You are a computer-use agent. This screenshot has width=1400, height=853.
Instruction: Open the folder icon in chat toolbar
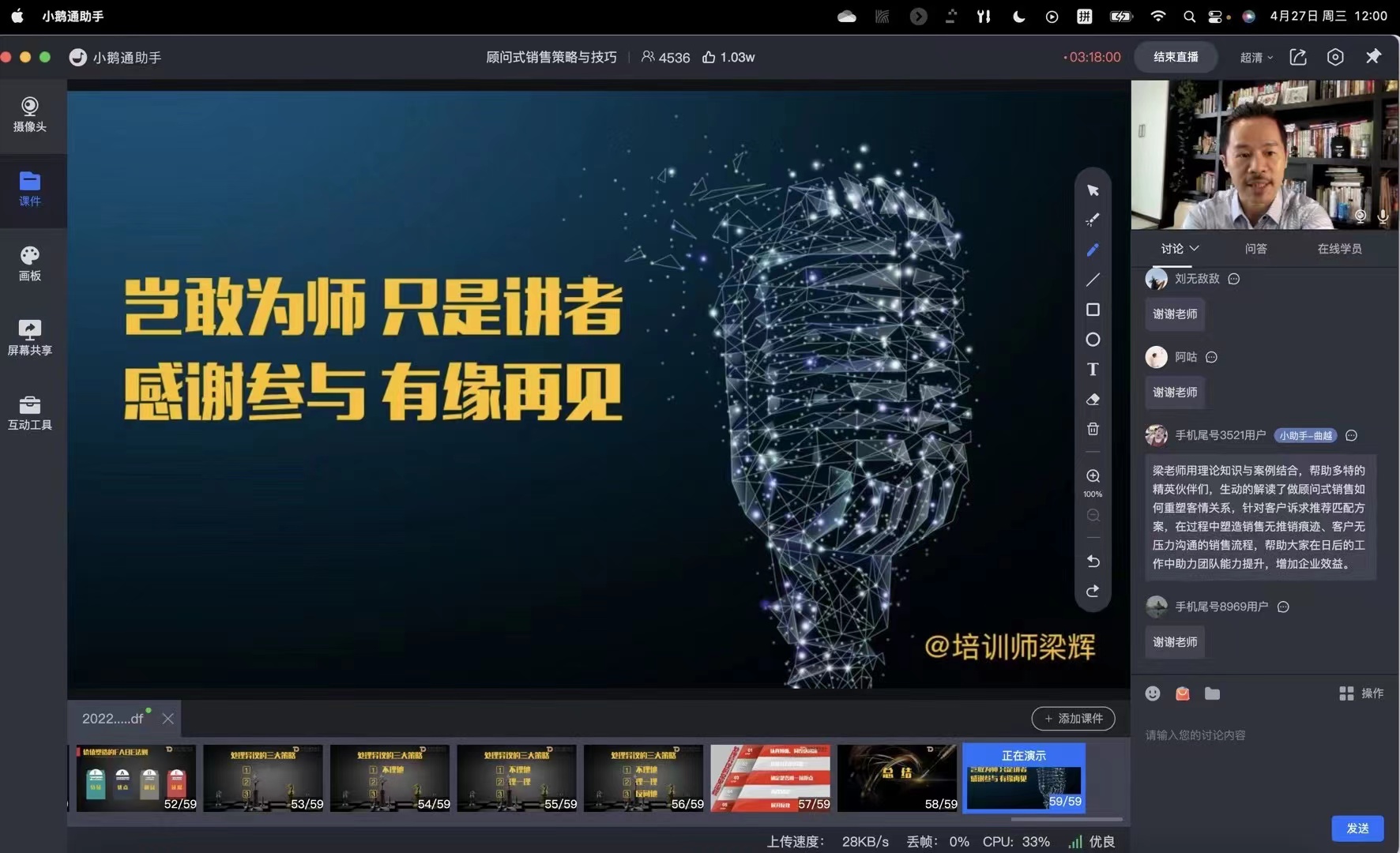tap(1212, 693)
